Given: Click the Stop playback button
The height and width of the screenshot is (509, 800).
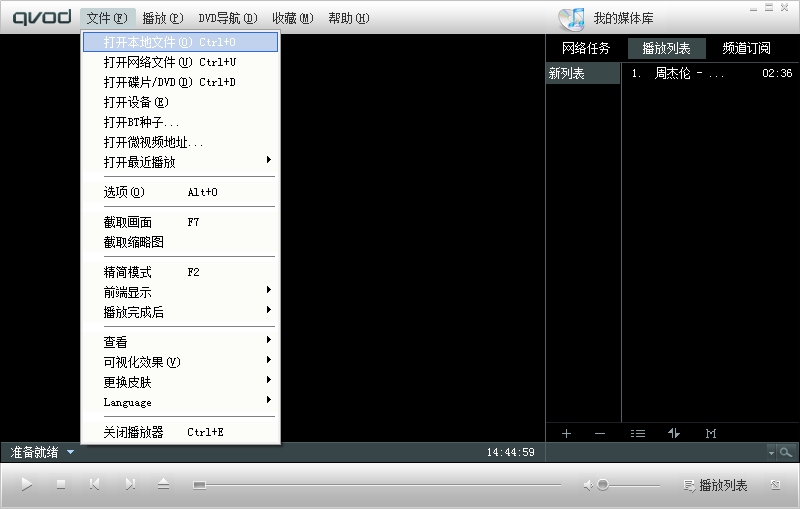Looking at the screenshot, I should pos(61,485).
